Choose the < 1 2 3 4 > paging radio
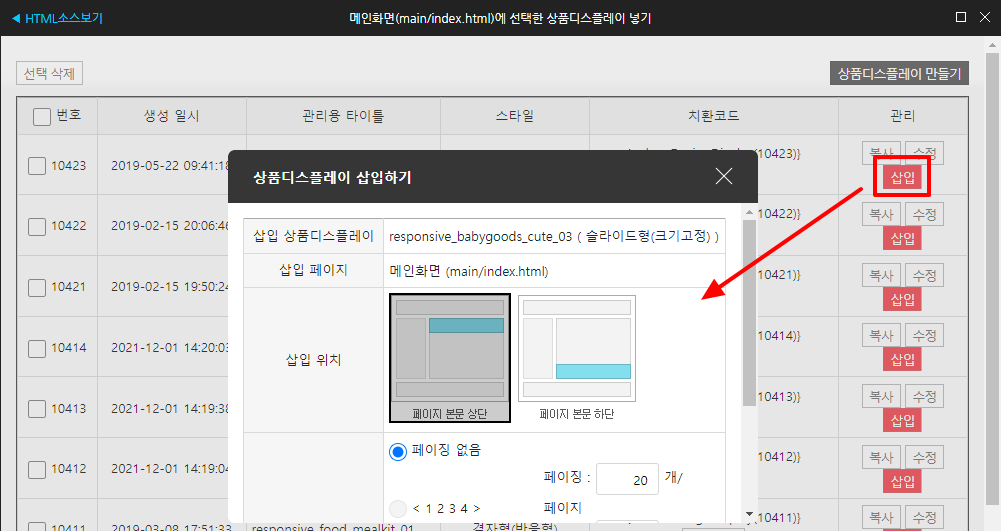The width and height of the screenshot is (1001, 531). coord(398,509)
